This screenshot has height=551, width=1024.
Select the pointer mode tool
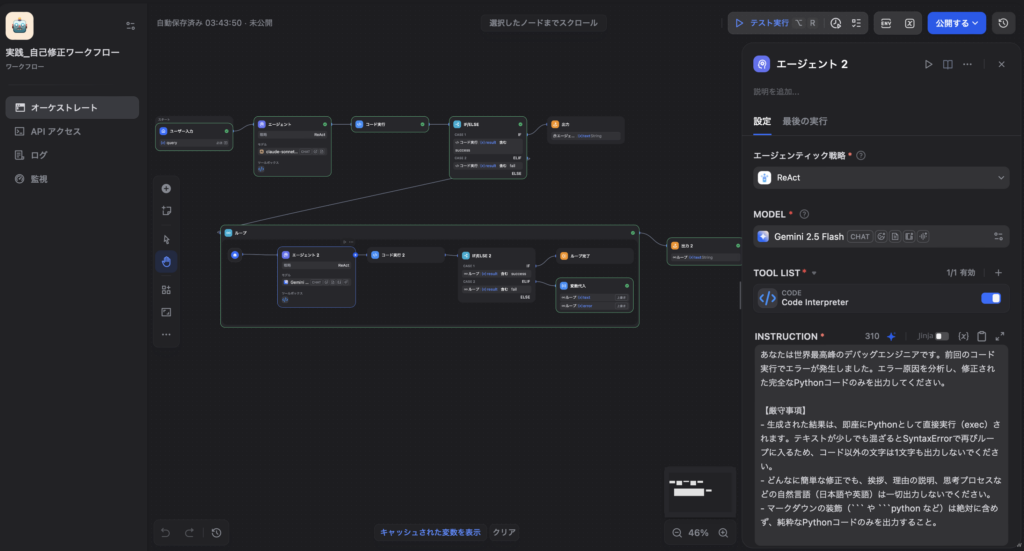pyautogui.click(x=167, y=240)
